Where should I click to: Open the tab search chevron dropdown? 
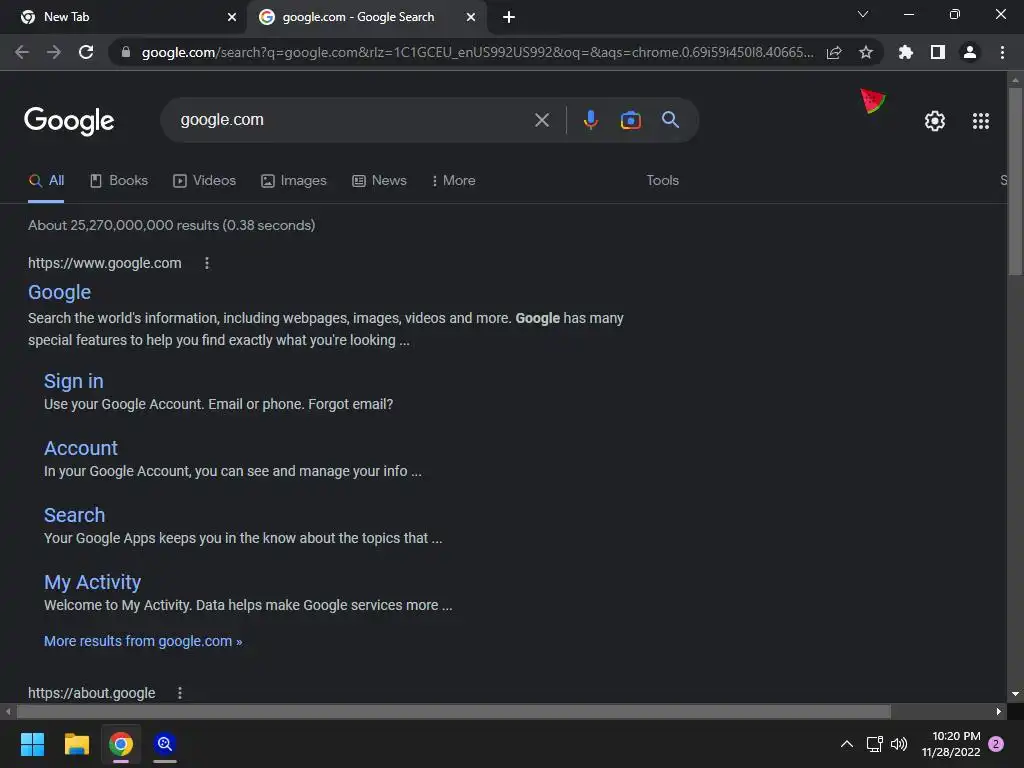pos(863,14)
